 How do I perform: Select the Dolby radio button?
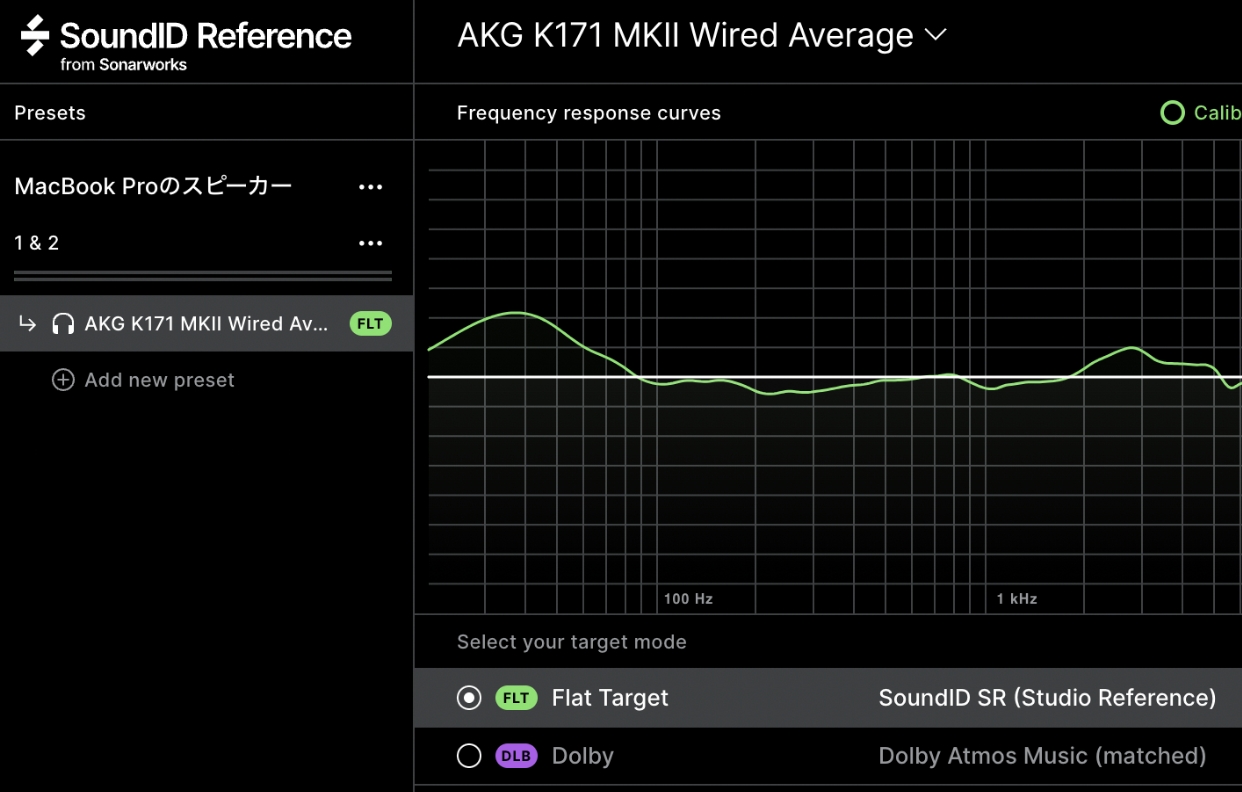469,756
